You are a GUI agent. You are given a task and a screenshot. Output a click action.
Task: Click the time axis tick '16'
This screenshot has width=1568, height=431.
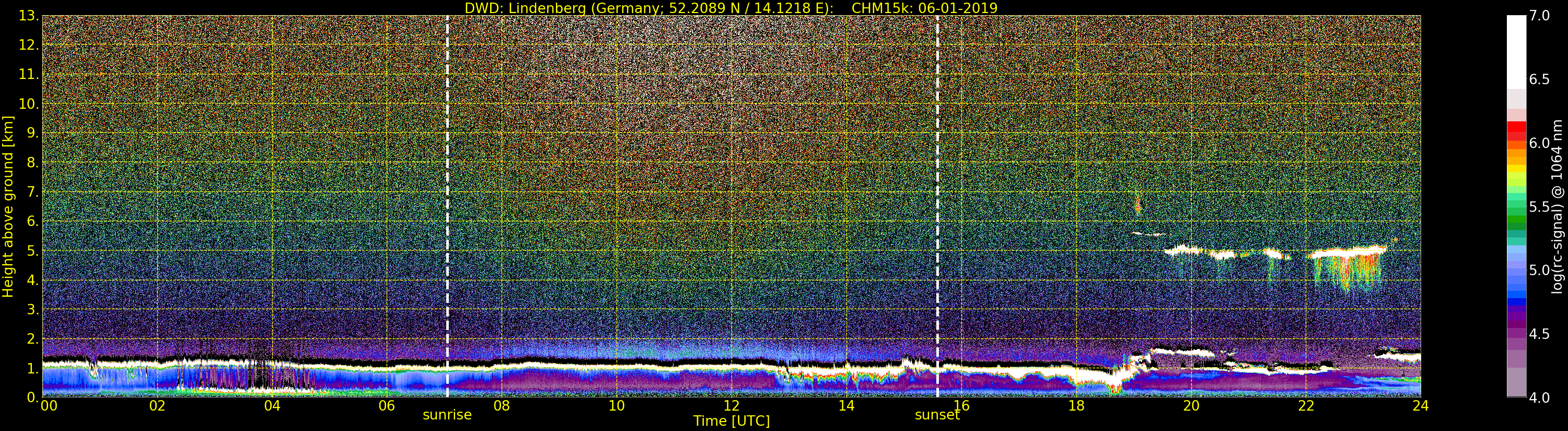(961, 405)
